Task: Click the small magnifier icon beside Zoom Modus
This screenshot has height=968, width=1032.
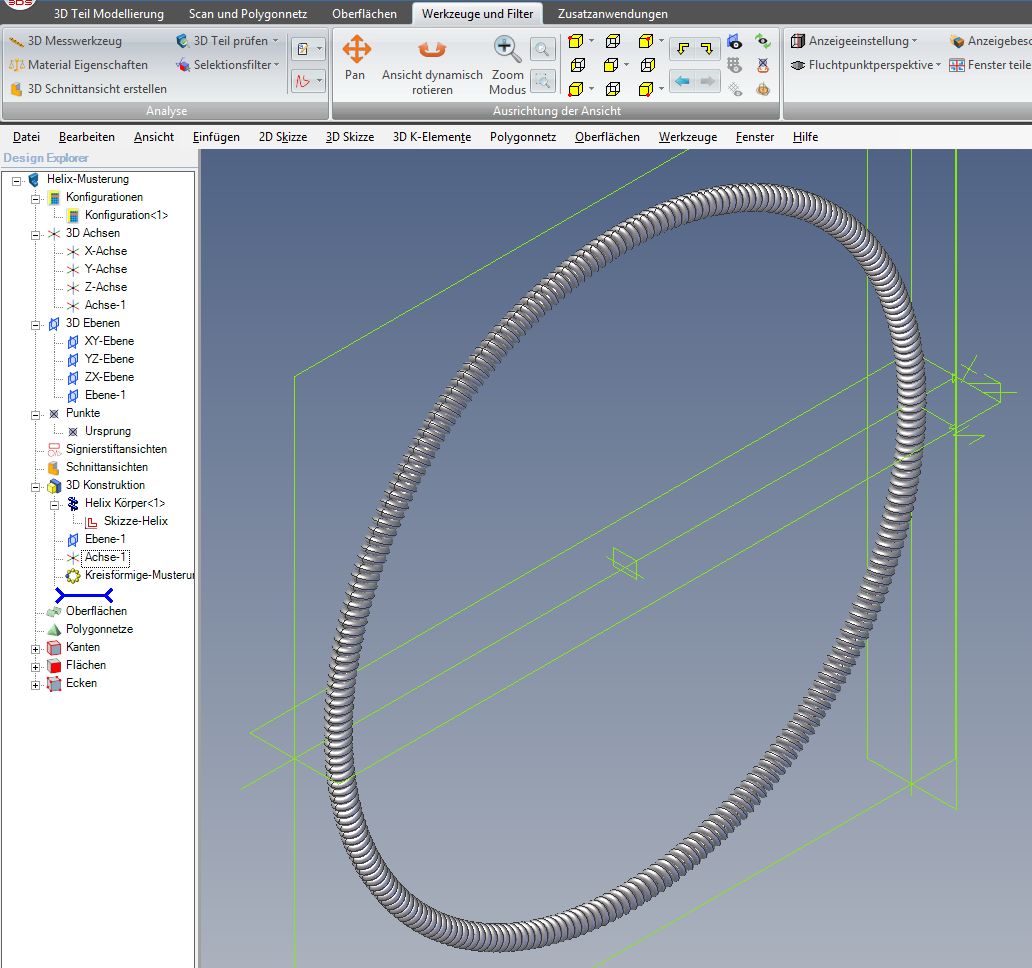Action: tap(542, 49)
